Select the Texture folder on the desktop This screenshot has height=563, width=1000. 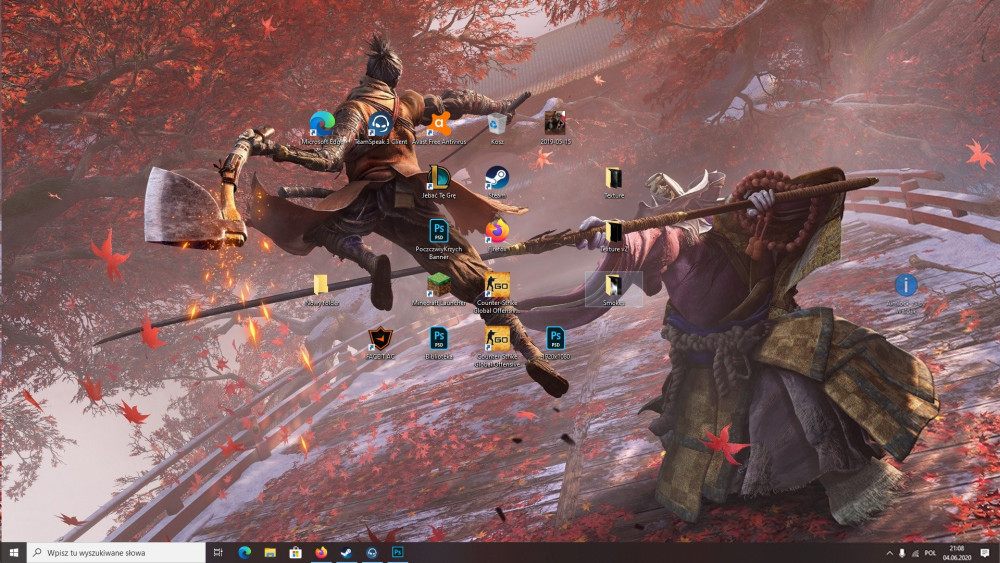tap(614, 182)
